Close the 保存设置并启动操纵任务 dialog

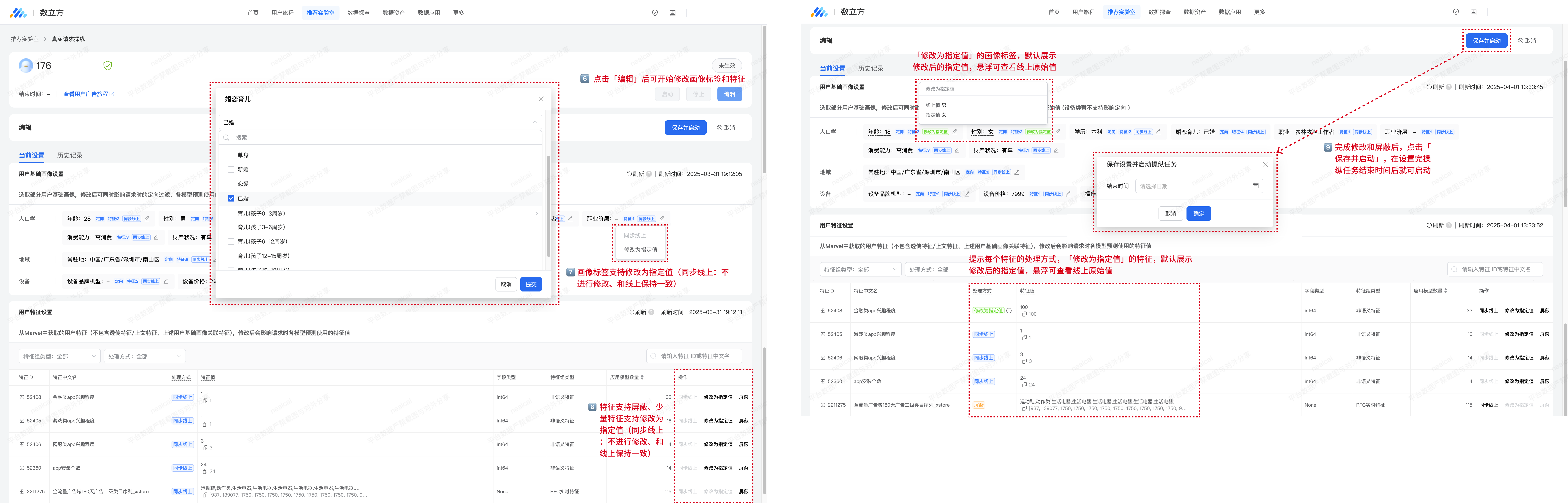coord(1265,164)
